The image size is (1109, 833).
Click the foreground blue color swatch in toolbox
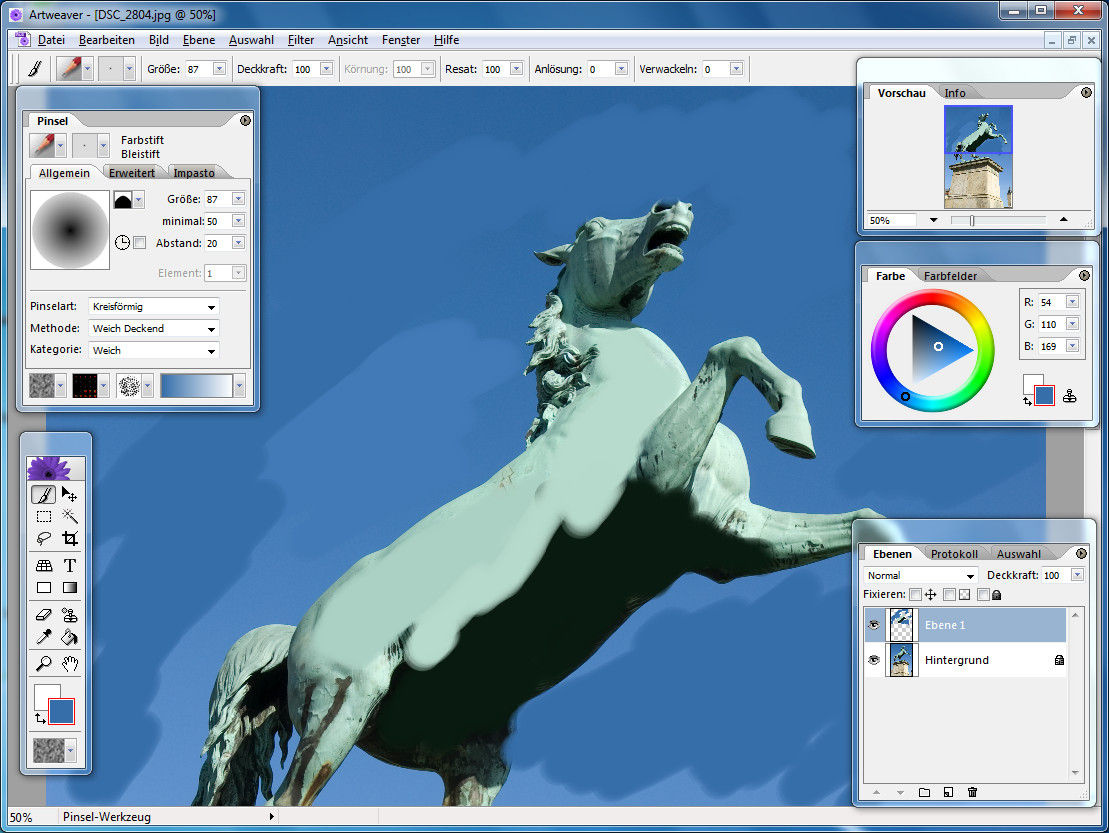pos(62,711)
